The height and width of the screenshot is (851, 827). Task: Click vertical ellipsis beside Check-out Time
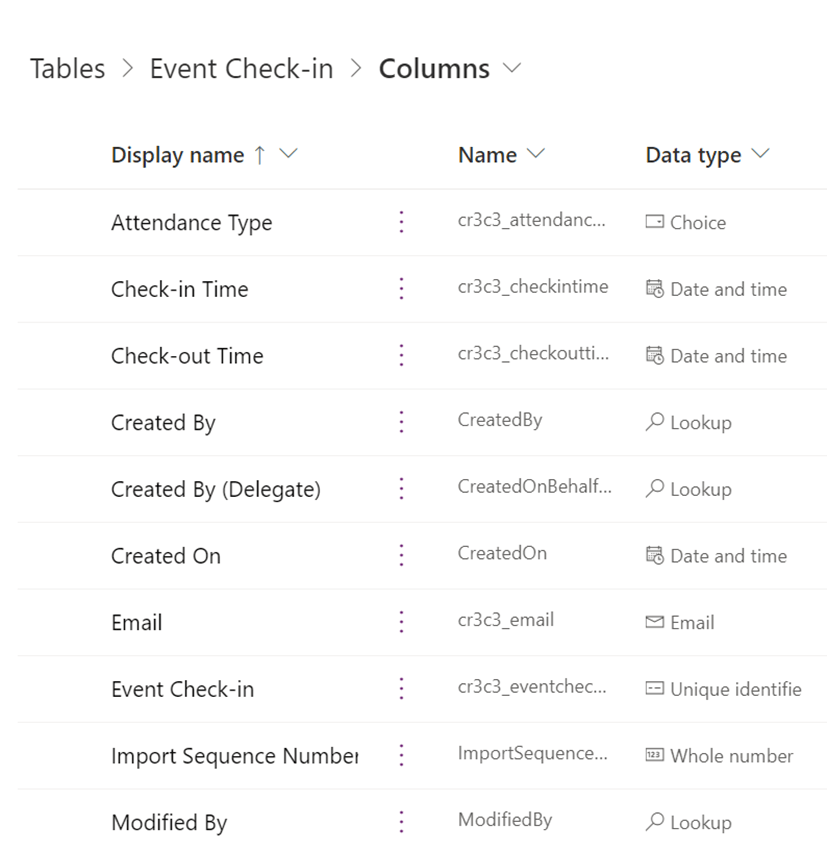pos(401,355)
